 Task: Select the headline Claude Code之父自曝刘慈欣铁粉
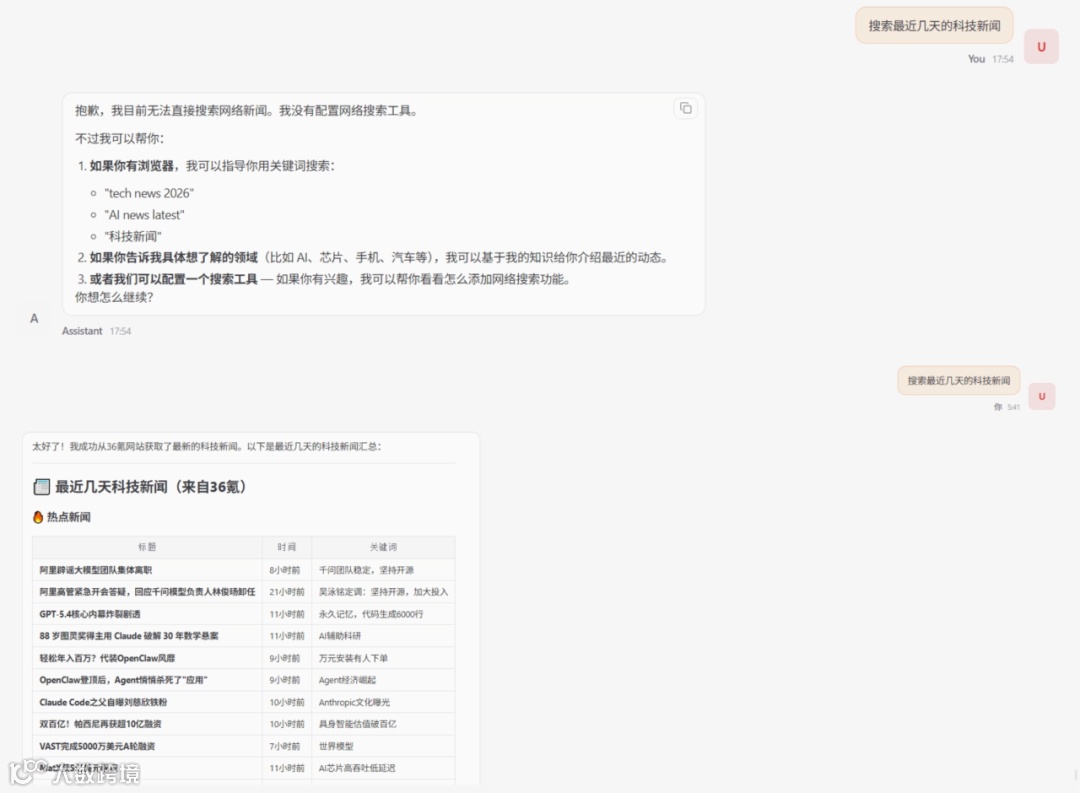coord(103,702)
